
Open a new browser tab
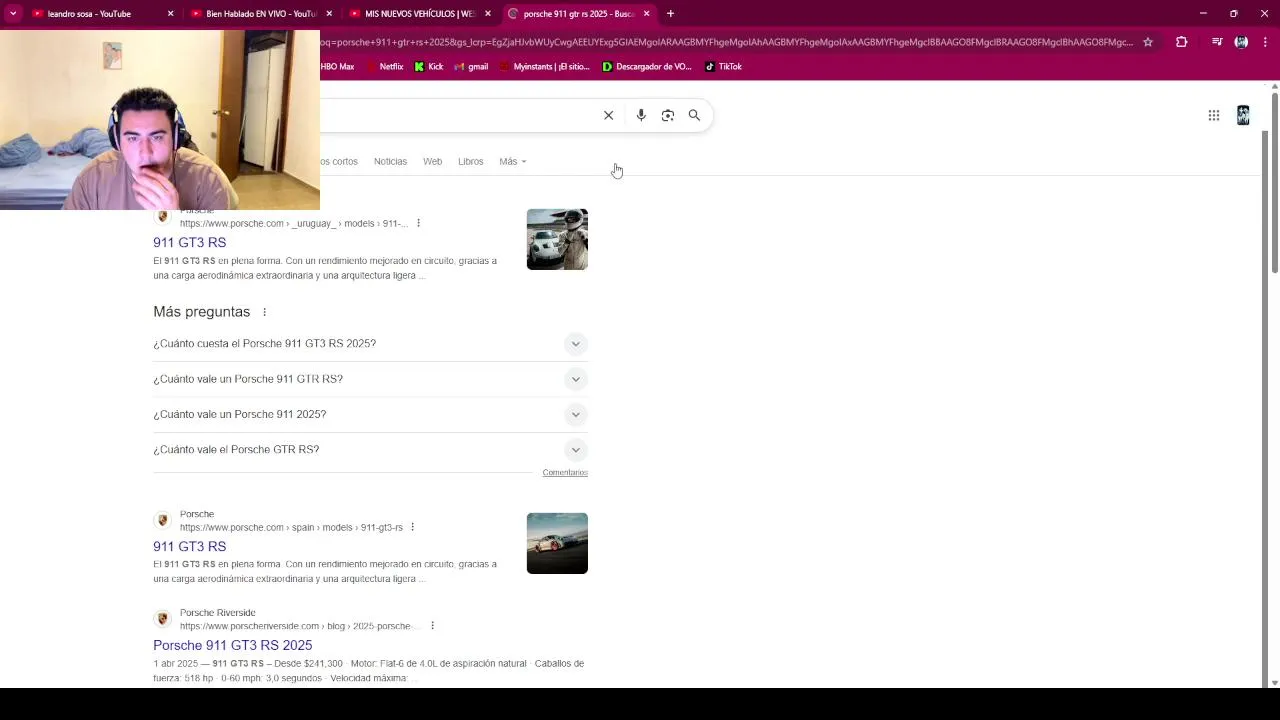coord(670,14)
